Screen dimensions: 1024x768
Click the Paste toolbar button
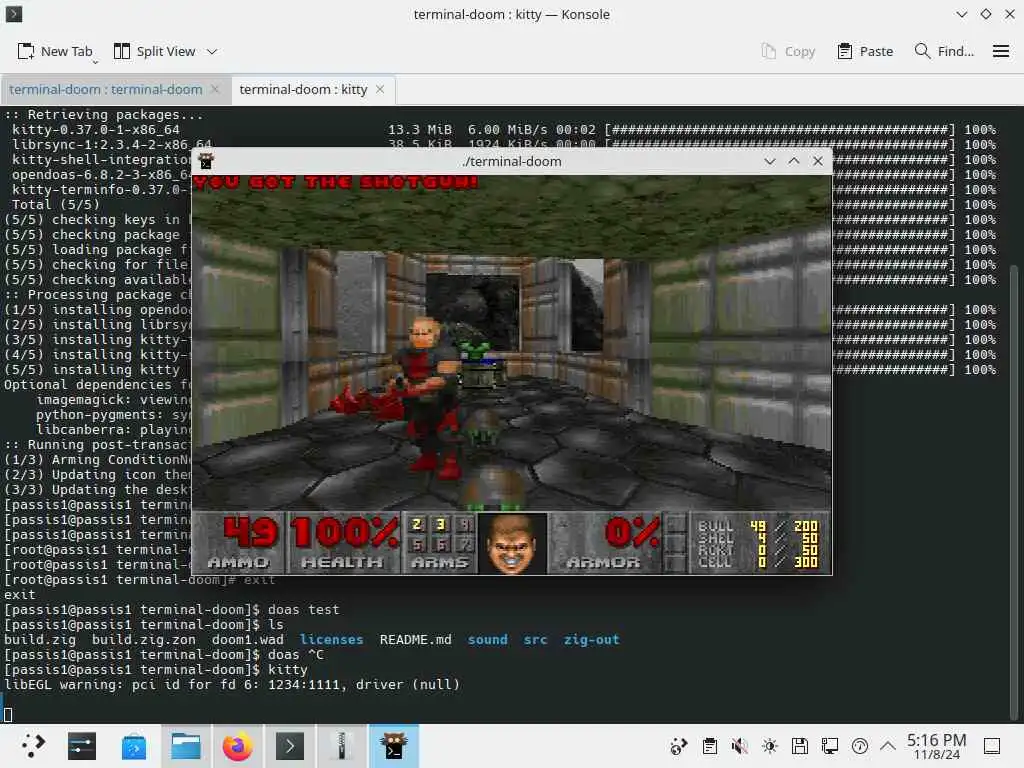click(x=865, y=51)
